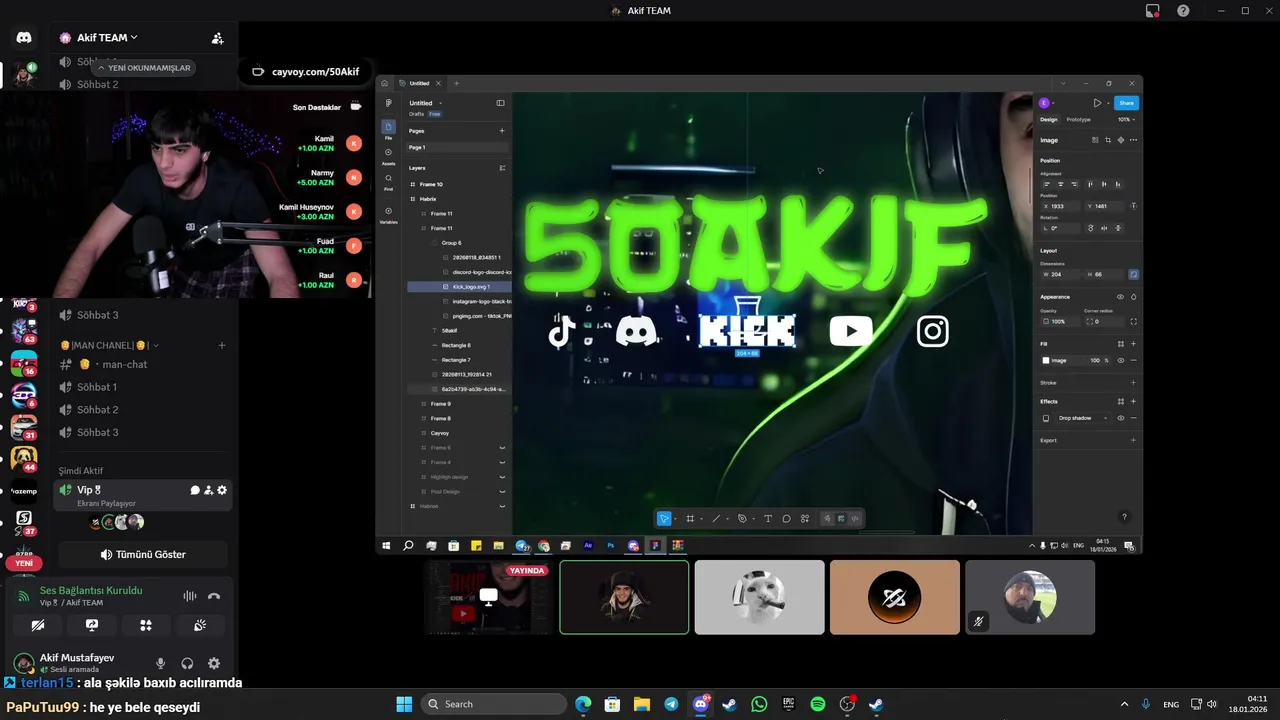Screen dimensions: 1280x720
Task: Show hidden Post Design layer eye icon
Action: pos(502,491)
